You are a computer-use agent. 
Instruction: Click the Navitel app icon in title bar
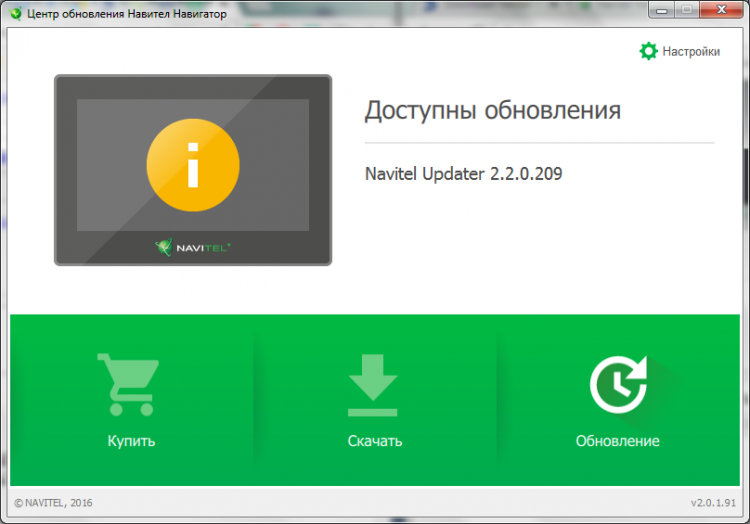click(16, 13)
